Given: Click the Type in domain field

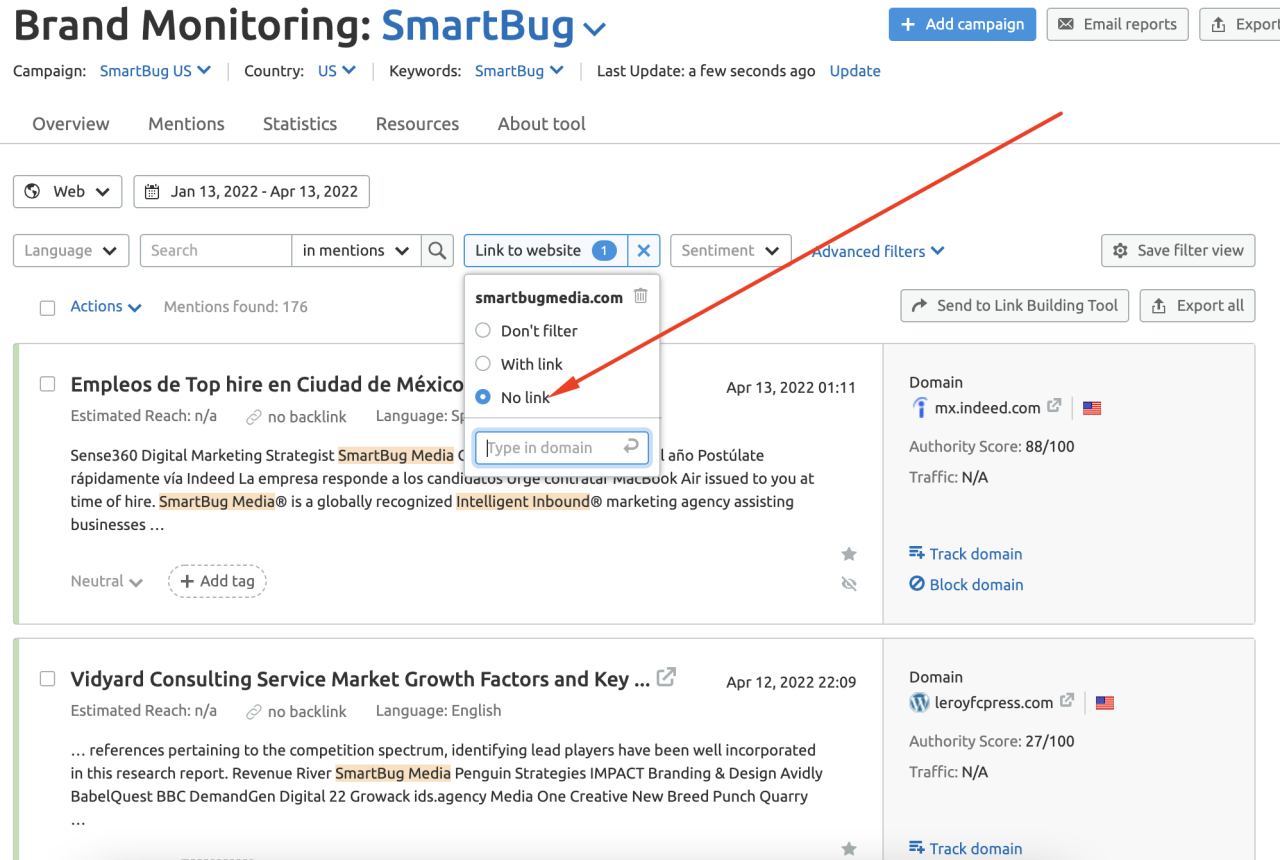Looking at the screenshot, I should pyautogui.click(x=551, y=448).
